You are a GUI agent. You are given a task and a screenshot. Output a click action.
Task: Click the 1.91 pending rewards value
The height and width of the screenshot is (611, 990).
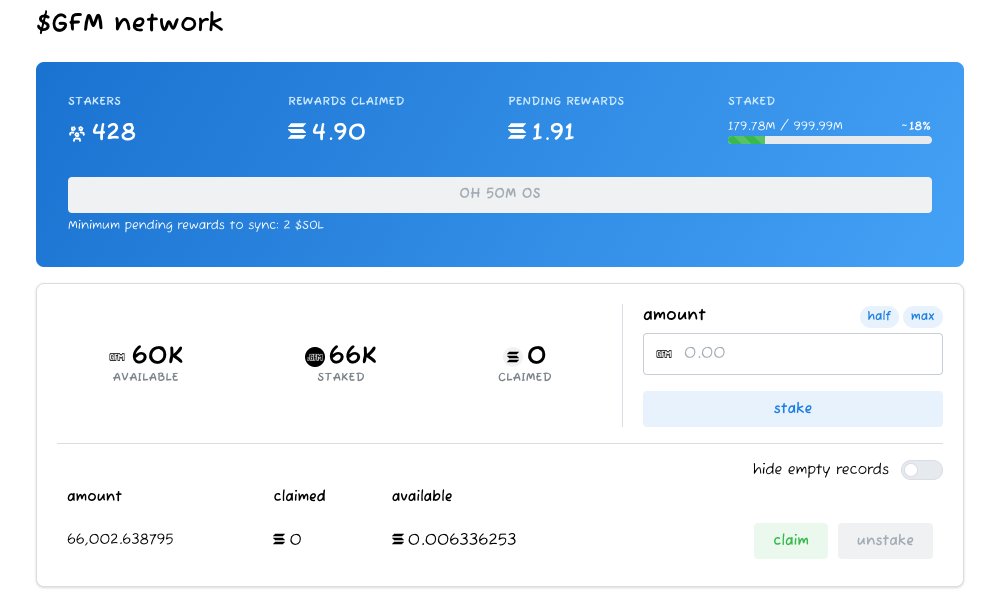tap(553, 132)
